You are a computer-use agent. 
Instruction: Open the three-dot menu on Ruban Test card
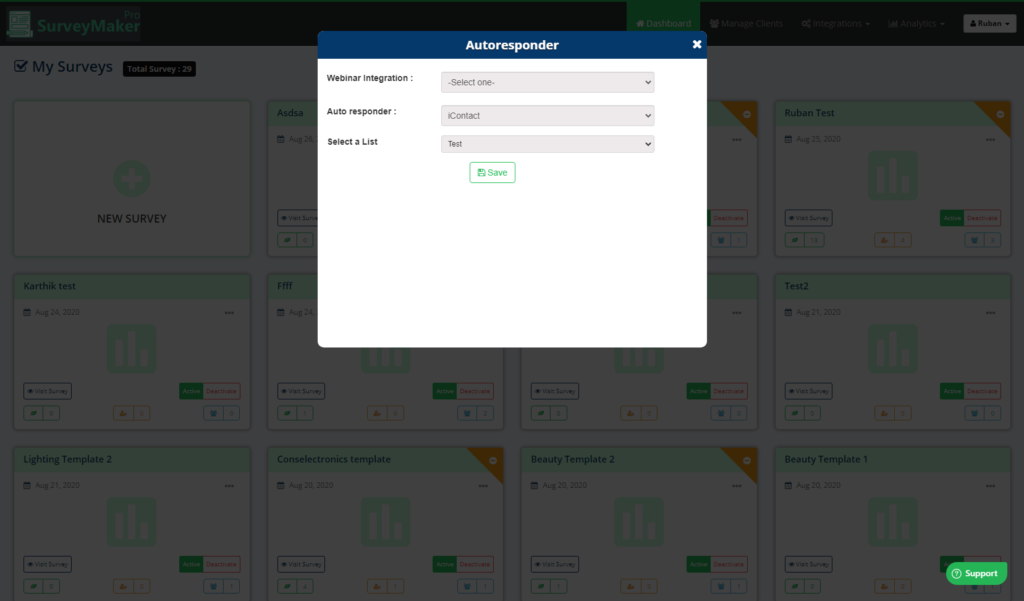tap(991, 140)
